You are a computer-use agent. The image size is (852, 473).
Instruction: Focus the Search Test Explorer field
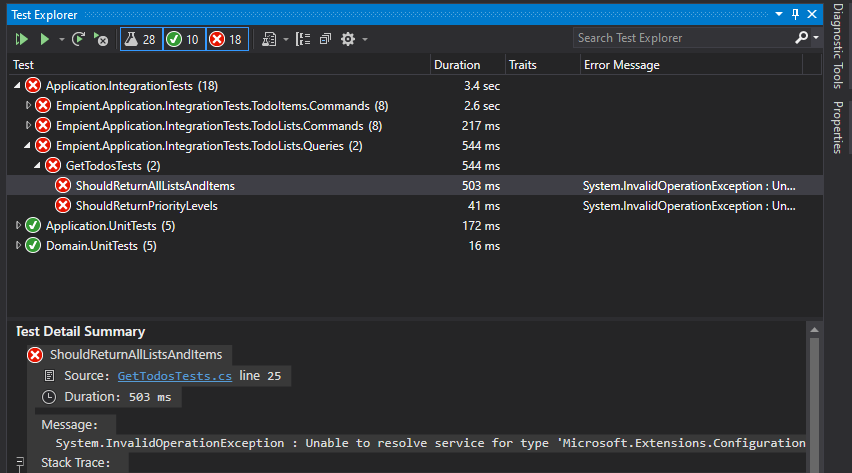(x=684, y=38)
